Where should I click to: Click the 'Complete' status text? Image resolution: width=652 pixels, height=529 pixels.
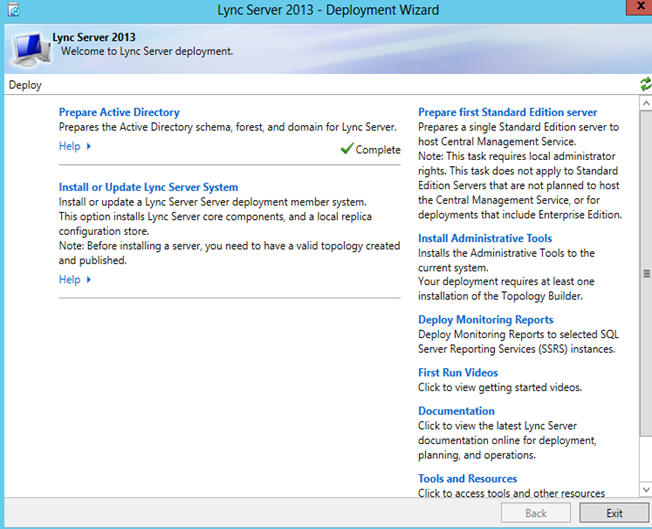click(378, 150)
